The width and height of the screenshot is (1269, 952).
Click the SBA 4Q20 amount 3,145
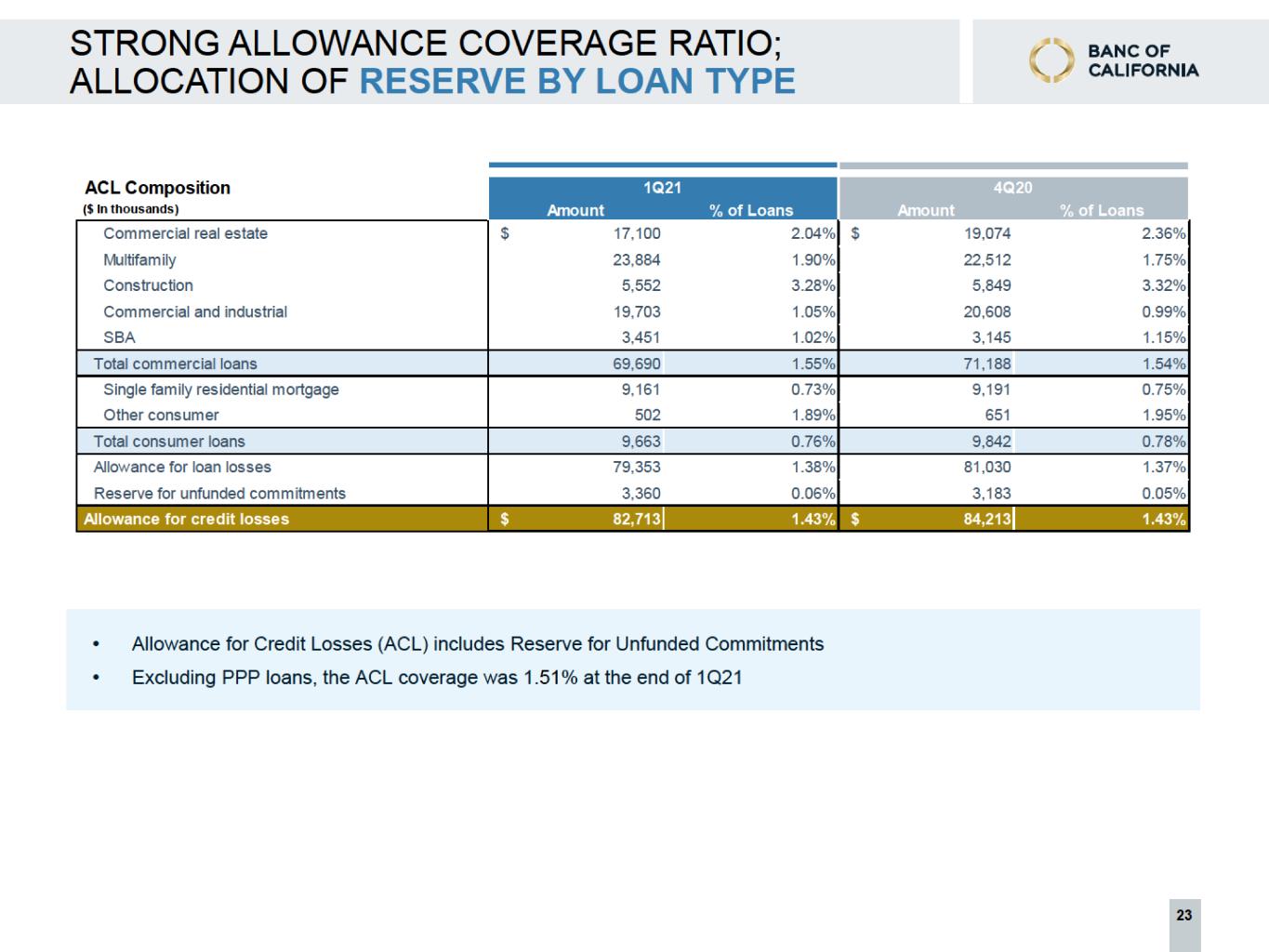tap(991, 337)
